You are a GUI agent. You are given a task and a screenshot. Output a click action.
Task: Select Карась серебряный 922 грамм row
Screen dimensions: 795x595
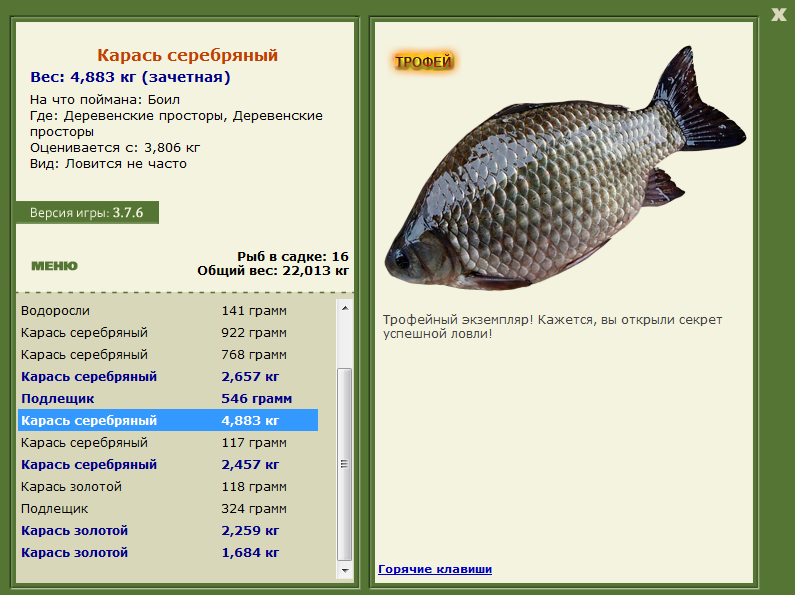click(x=168, y=332)
